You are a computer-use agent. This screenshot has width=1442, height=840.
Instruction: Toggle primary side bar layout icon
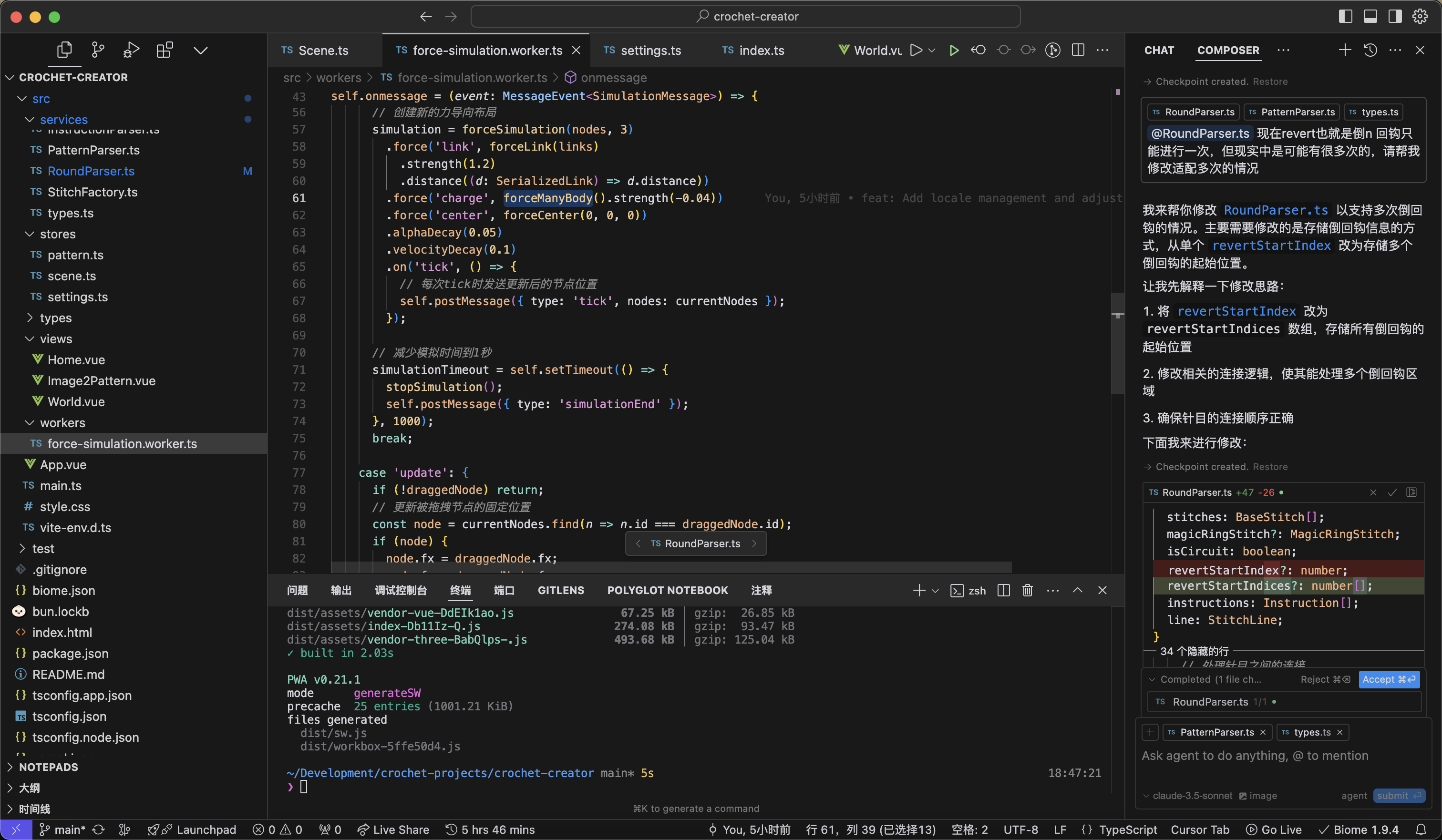click(1345, 17)
